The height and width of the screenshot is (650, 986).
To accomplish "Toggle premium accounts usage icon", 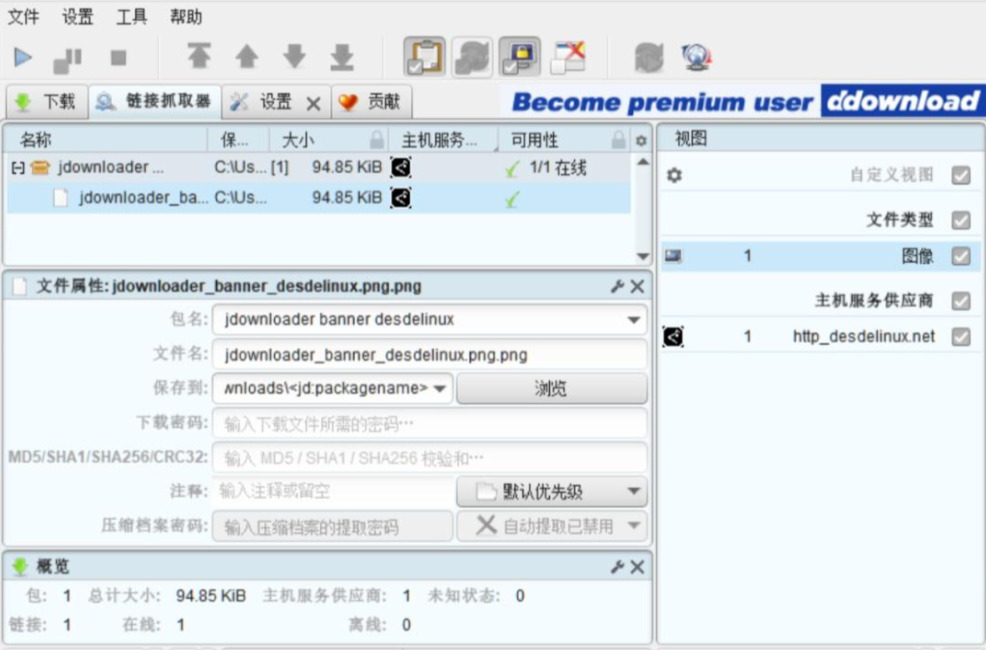I will [x=519, y=57].
